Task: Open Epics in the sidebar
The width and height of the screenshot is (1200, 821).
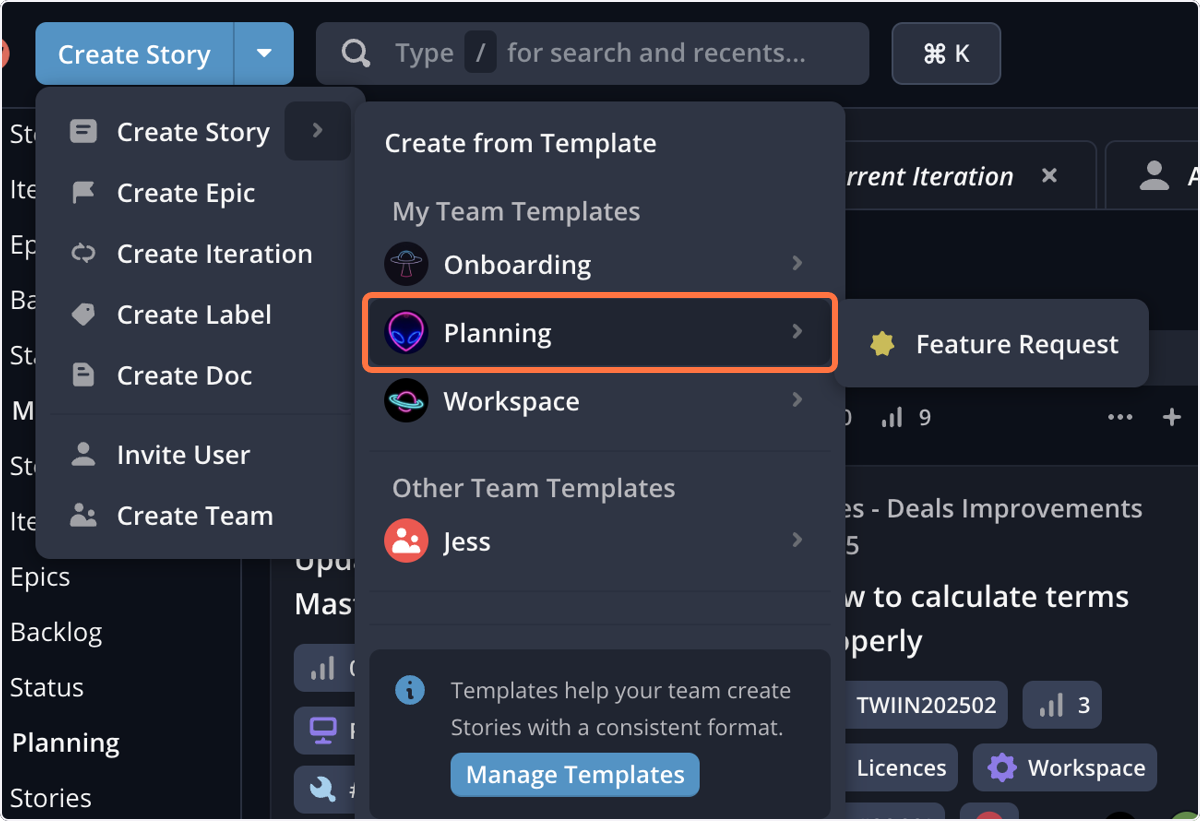Action: click(x=40, y=577)
